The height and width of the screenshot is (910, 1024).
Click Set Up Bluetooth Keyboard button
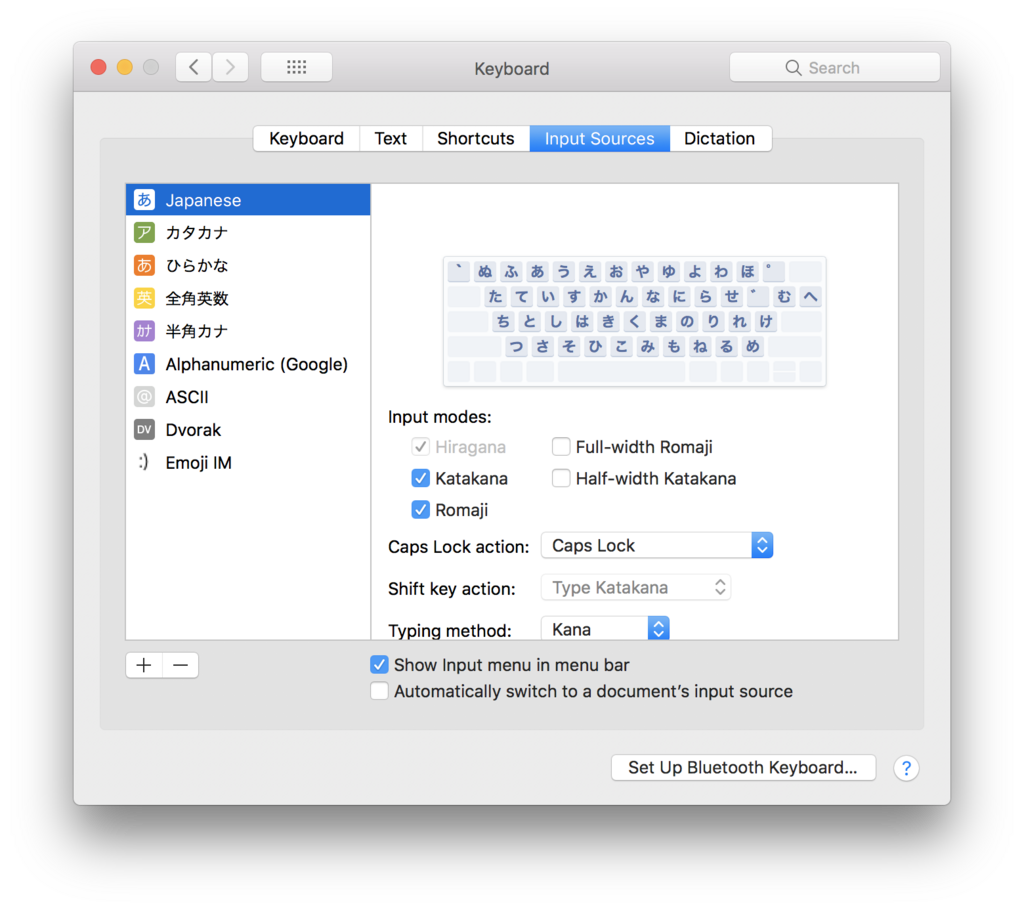743,768
